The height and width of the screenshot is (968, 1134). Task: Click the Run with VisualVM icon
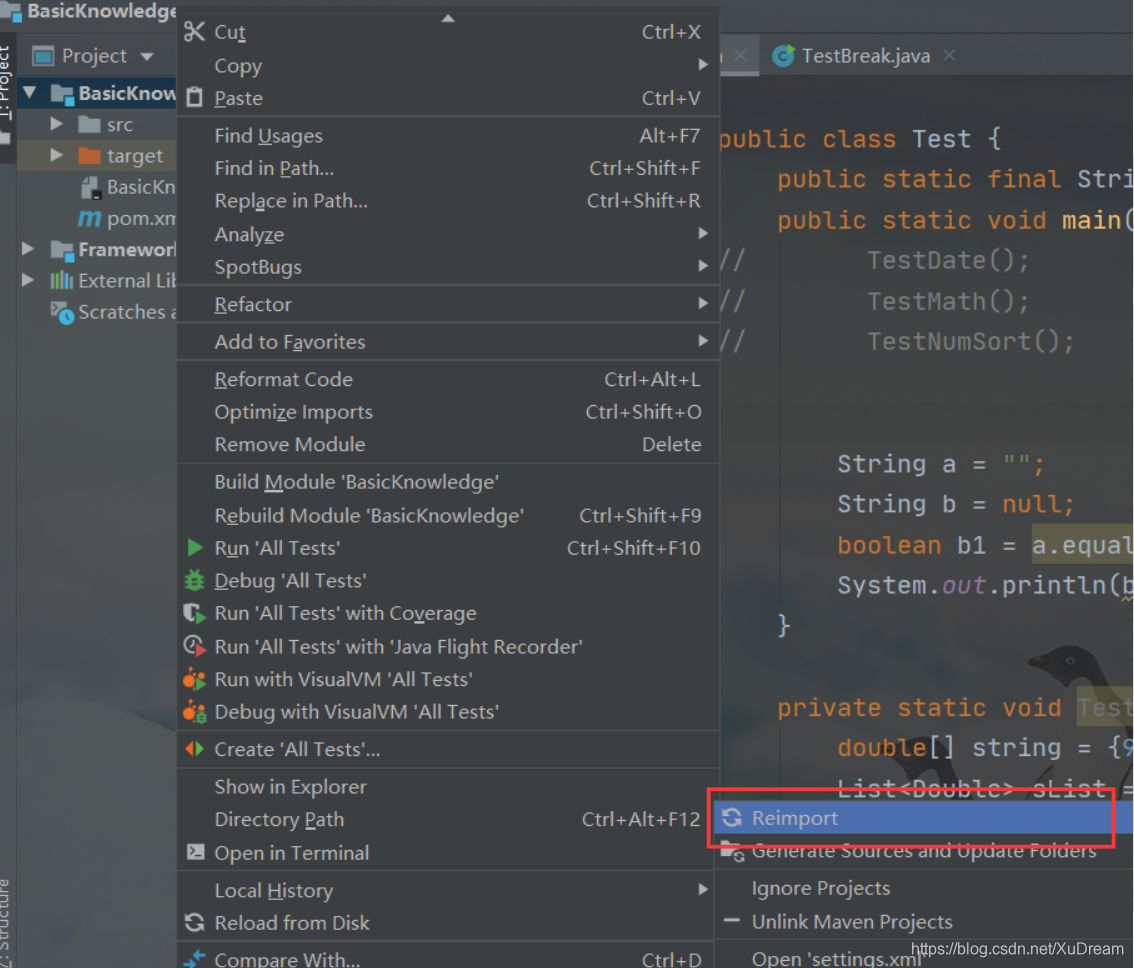click(x=194, y=679)
